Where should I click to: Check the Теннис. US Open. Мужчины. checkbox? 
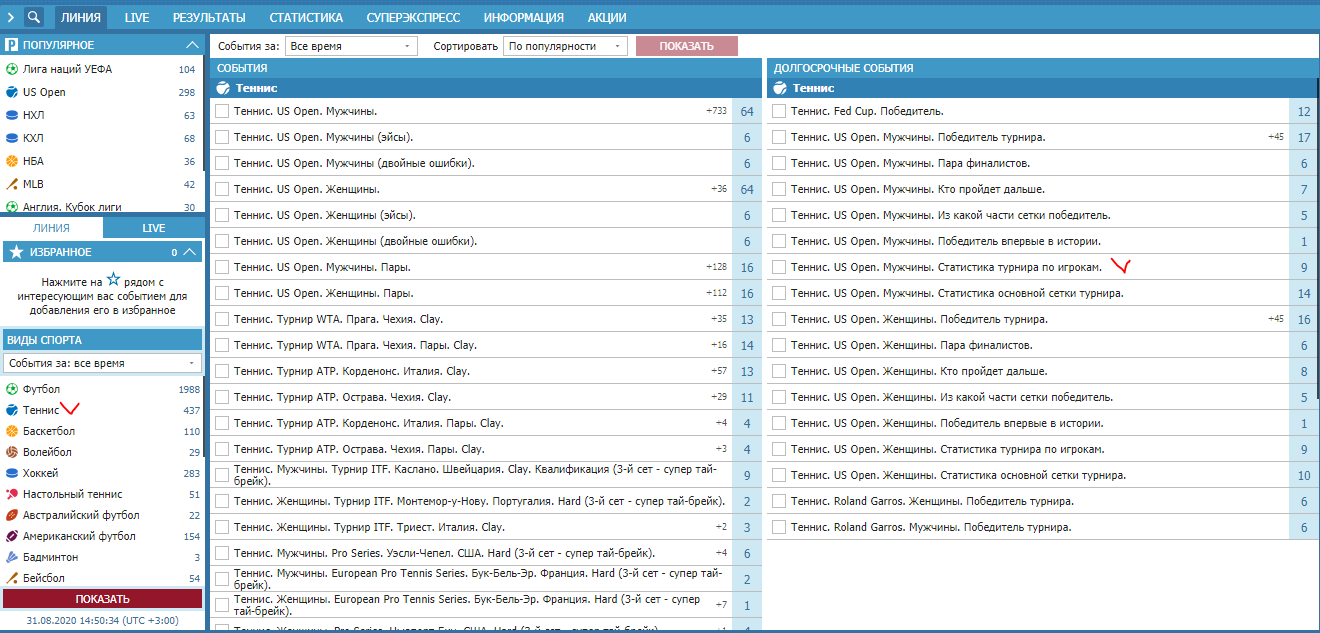point(222,111)
